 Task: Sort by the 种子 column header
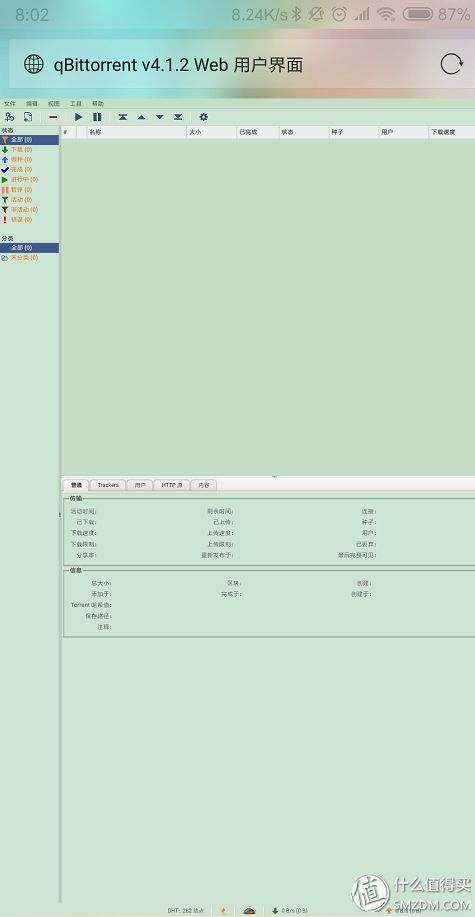(x=353, y=132)
